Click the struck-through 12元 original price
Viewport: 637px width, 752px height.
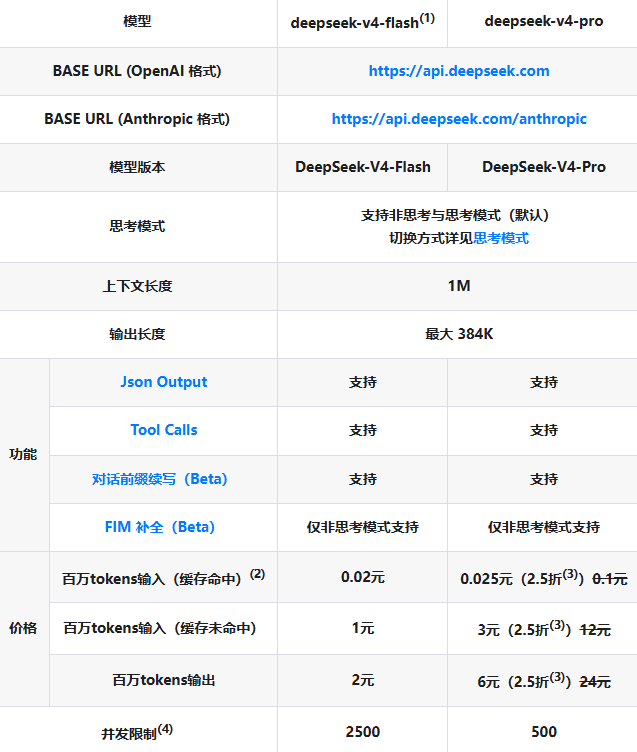(595, 630)
